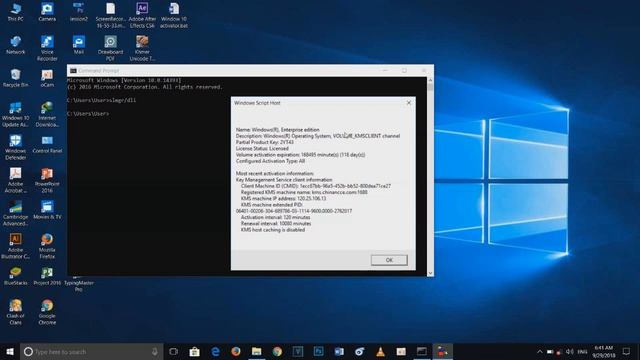Click the 'Partial Product Key' line in dialog
Viewport: 640px width, 360px height.
[264, 142]
